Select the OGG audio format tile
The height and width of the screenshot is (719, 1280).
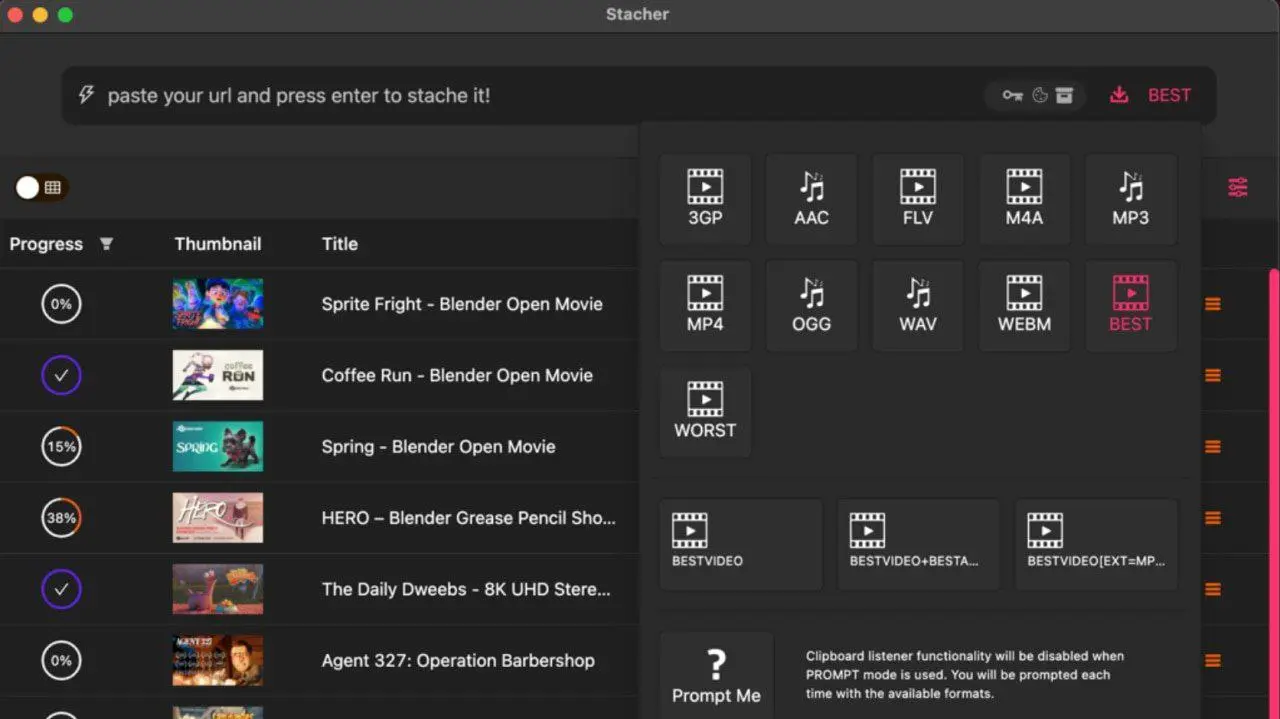pos(811,306)
